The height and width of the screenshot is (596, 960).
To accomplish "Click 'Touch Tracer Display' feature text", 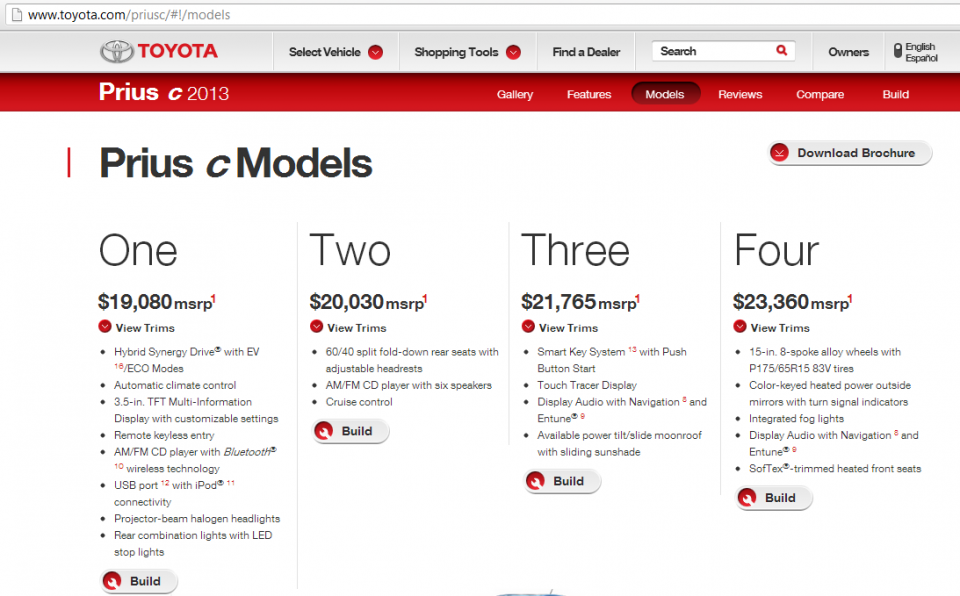I will click(587, 385).
